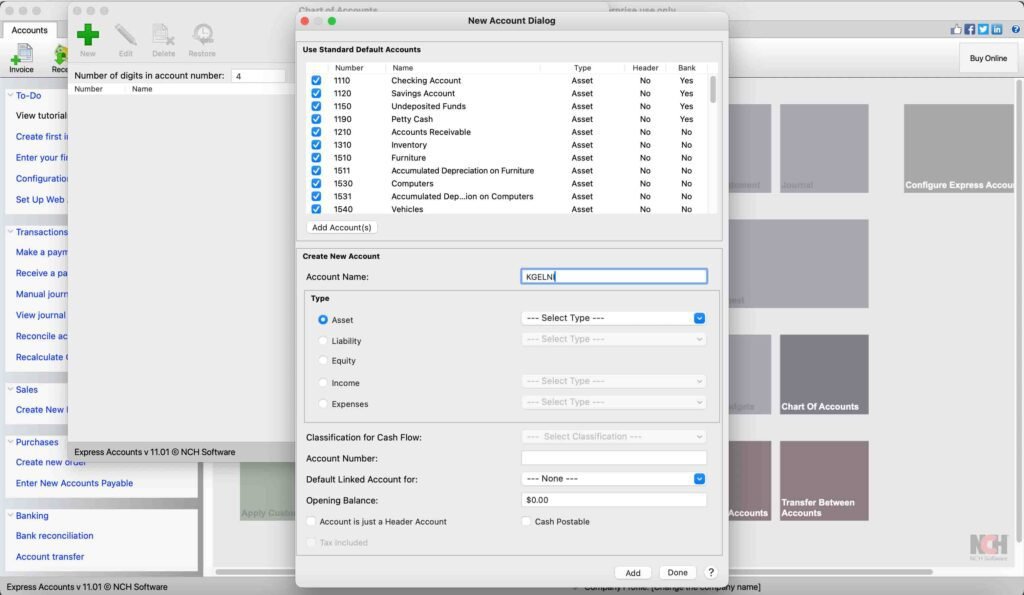
Task: Tick the Cash Postable checkbox
Action: [526, 522]
